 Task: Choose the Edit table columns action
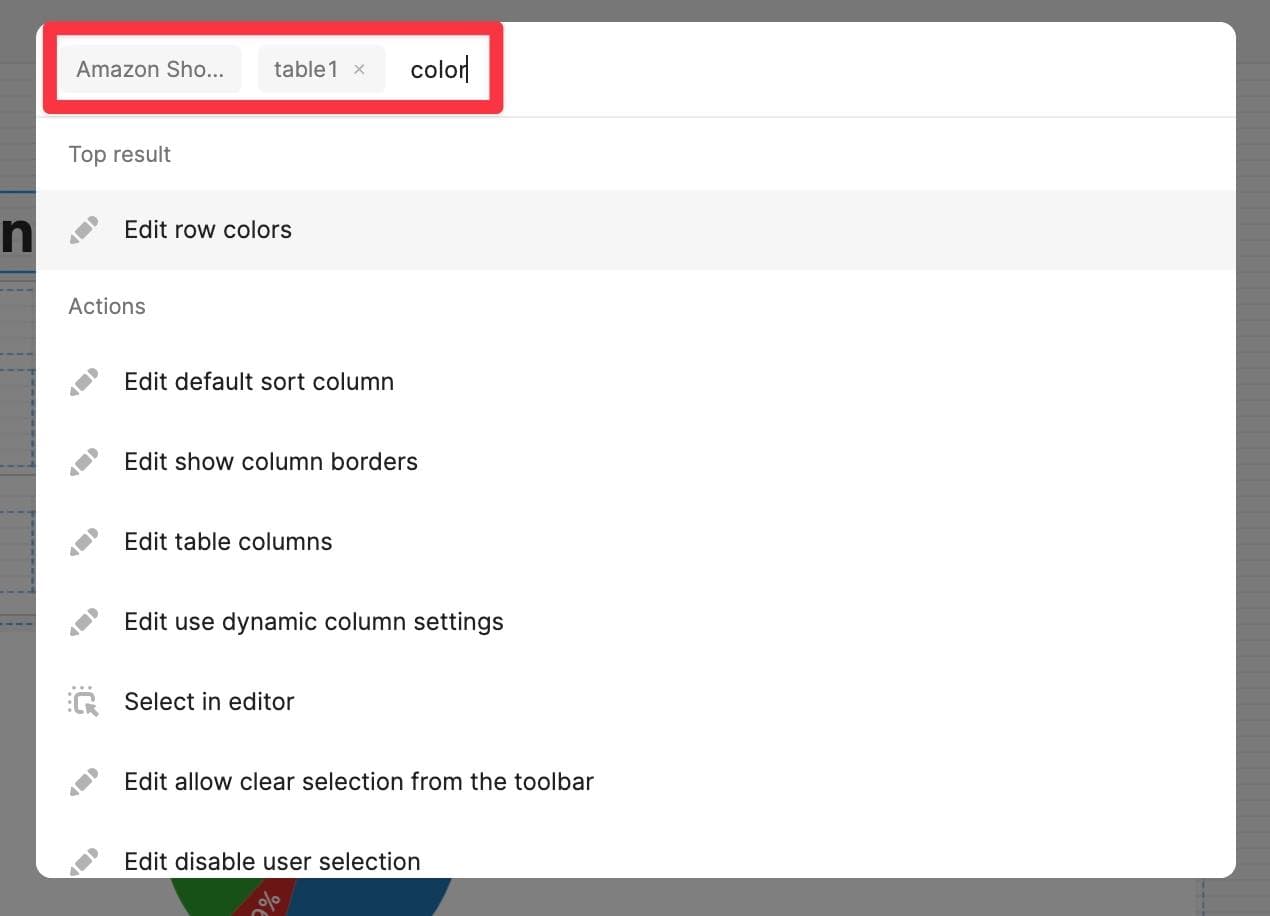point(228,542)
